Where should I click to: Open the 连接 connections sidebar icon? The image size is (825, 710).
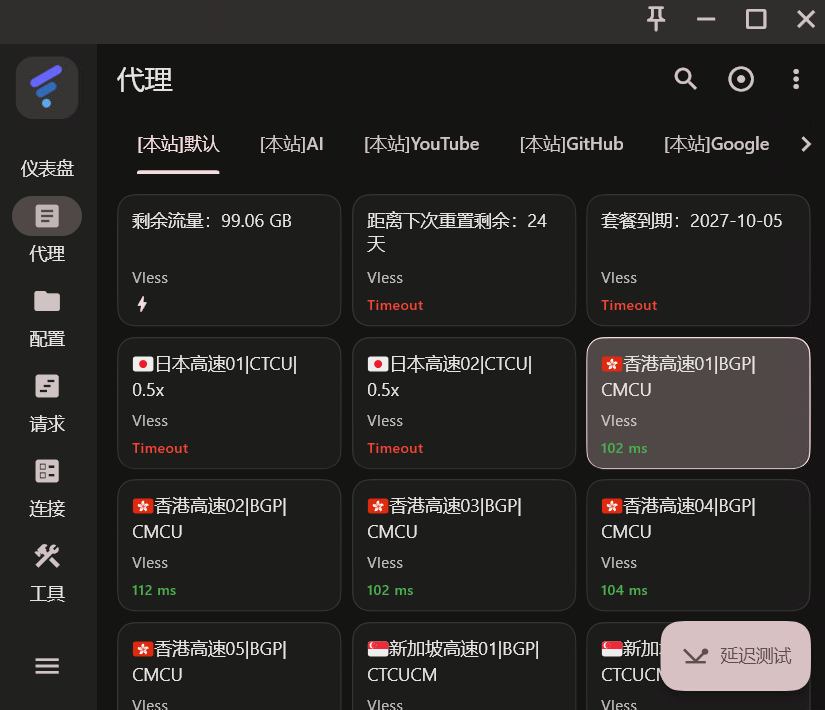47,471
